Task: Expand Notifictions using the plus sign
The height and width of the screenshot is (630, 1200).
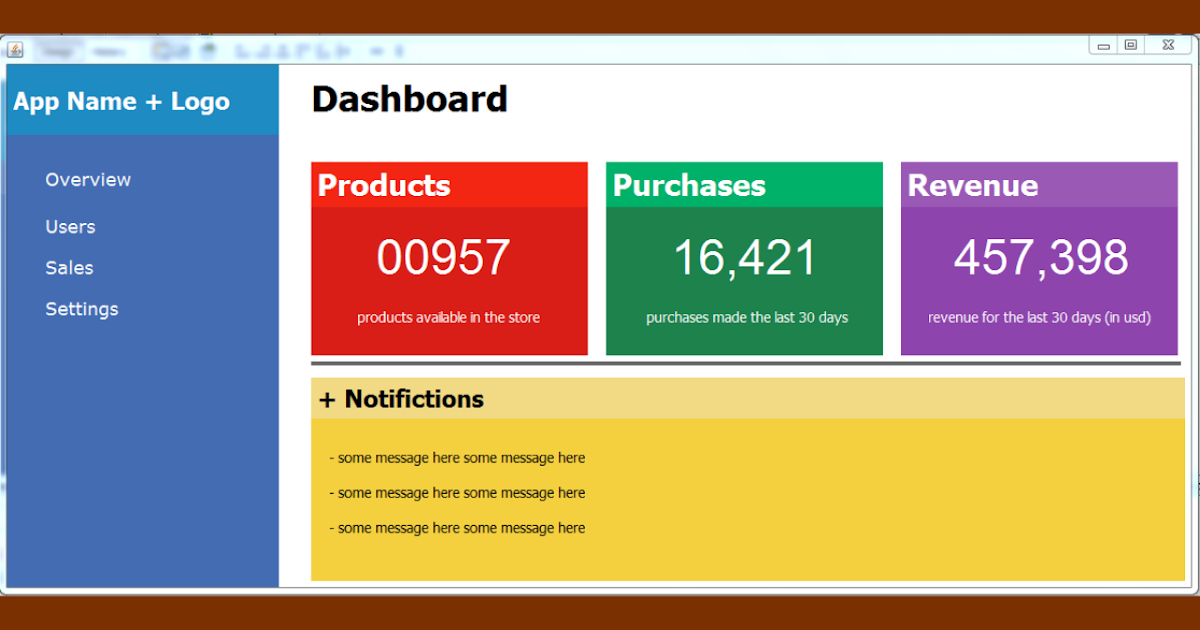Action: [x=325, y=399]
